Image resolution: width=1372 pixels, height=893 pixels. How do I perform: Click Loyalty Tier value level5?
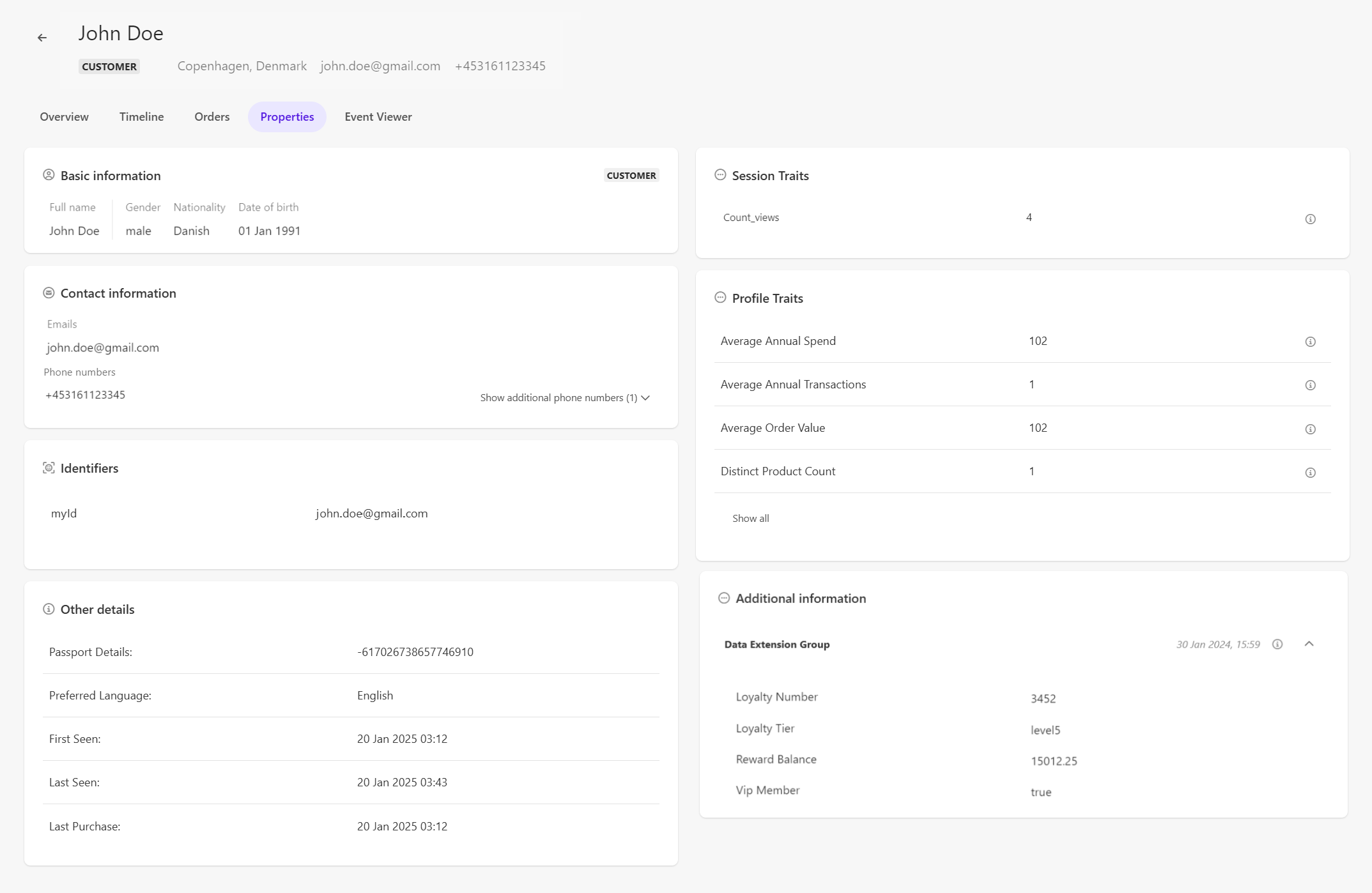coord(1045,729)
